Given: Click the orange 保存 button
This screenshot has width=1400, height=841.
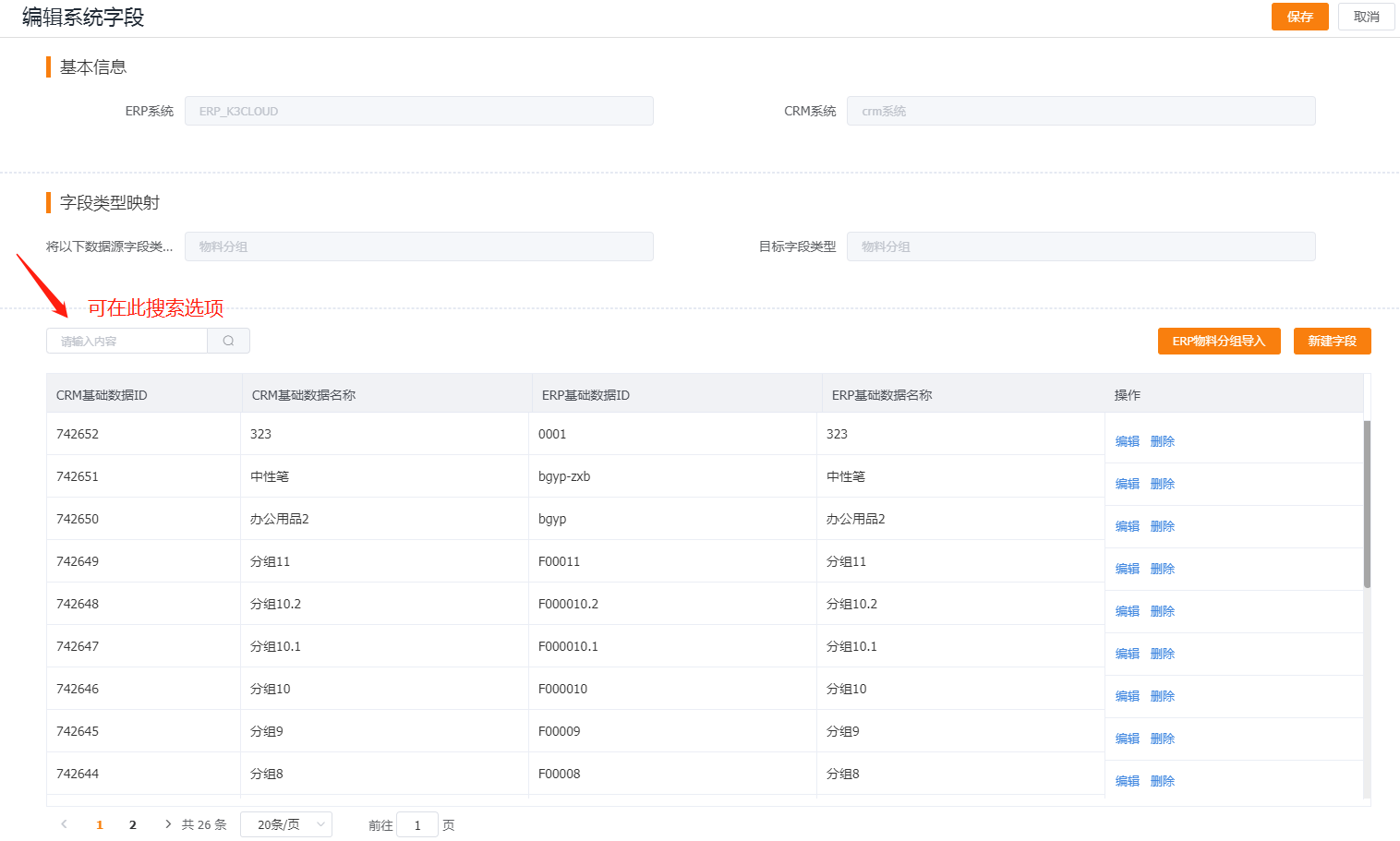Looking at the screenshot, I should click(x=1299, y=17).
